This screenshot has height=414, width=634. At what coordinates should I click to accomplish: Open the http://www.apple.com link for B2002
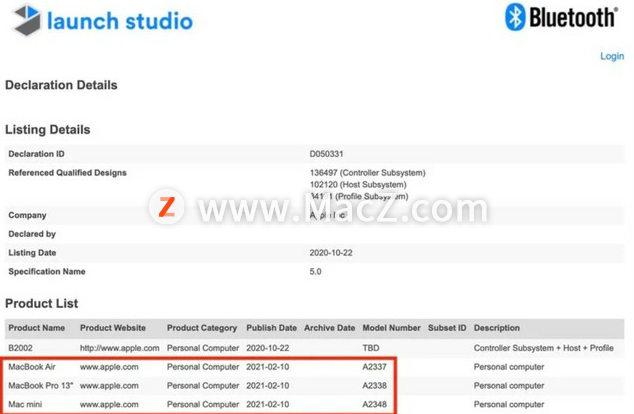point(120,348)
